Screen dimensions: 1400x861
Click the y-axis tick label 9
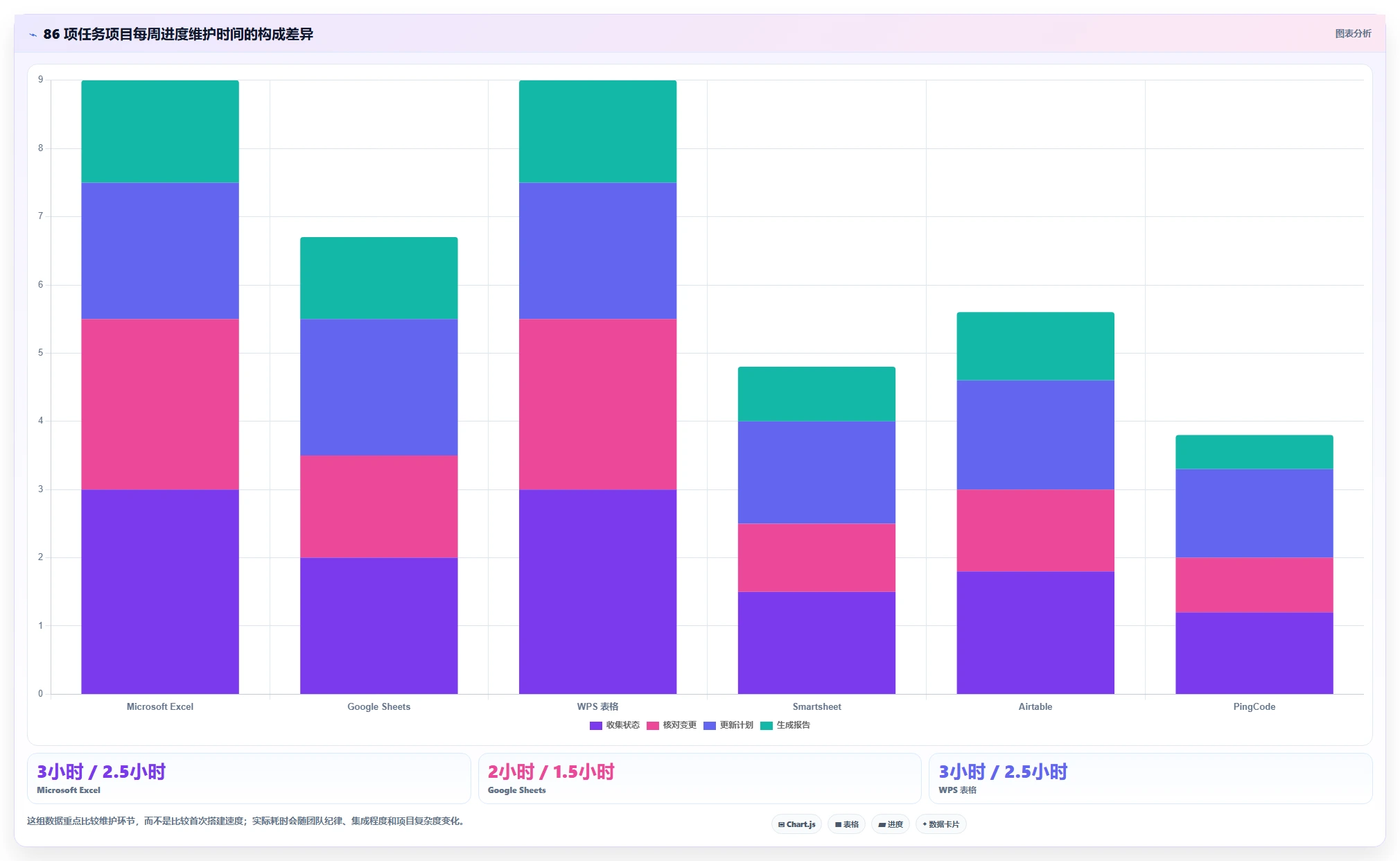[41, 80]
